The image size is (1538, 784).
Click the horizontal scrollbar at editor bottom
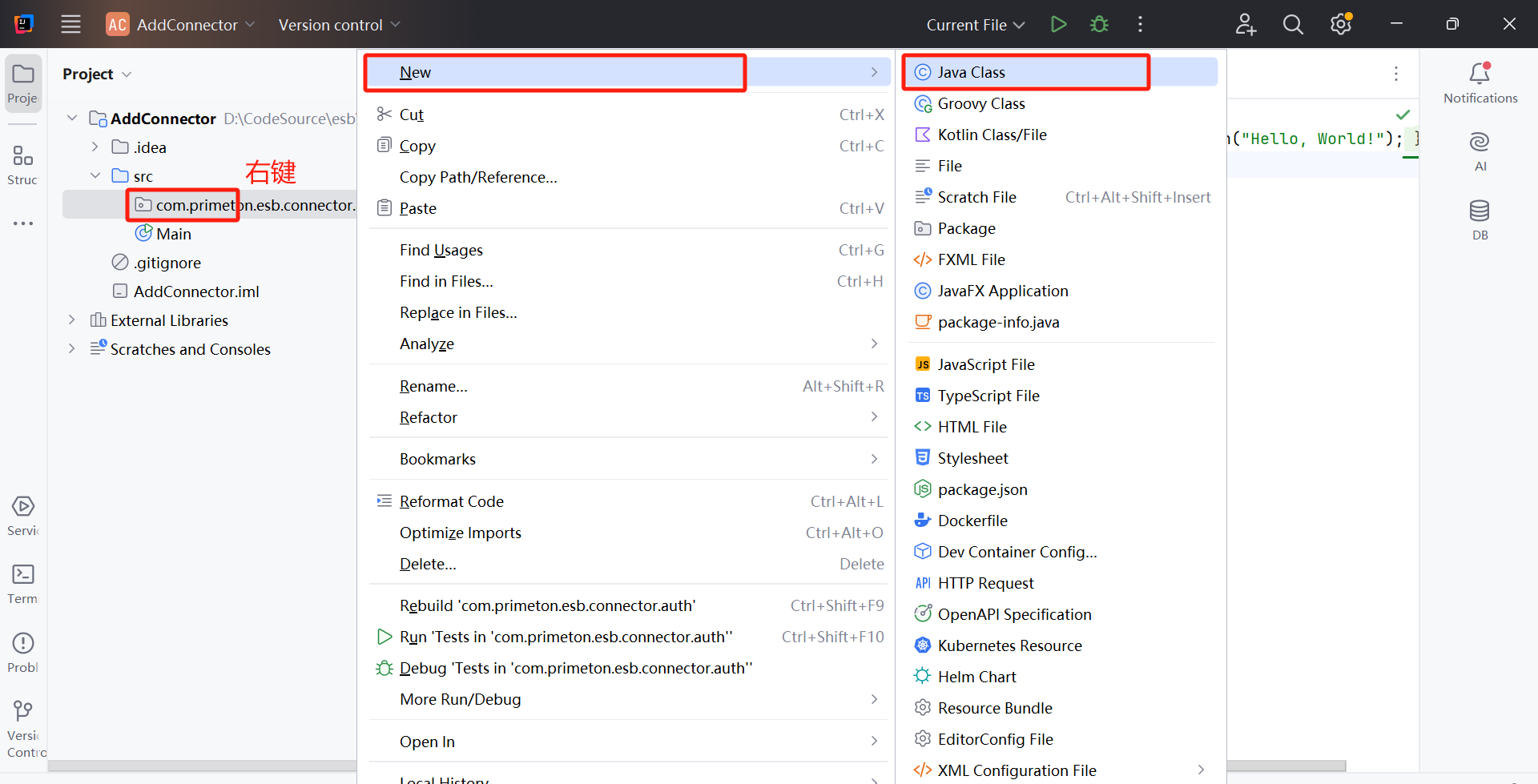[1286, 766]
